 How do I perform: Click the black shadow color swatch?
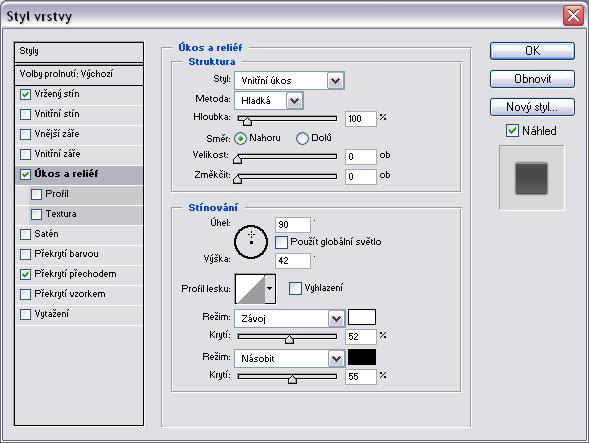click(362, 357)
